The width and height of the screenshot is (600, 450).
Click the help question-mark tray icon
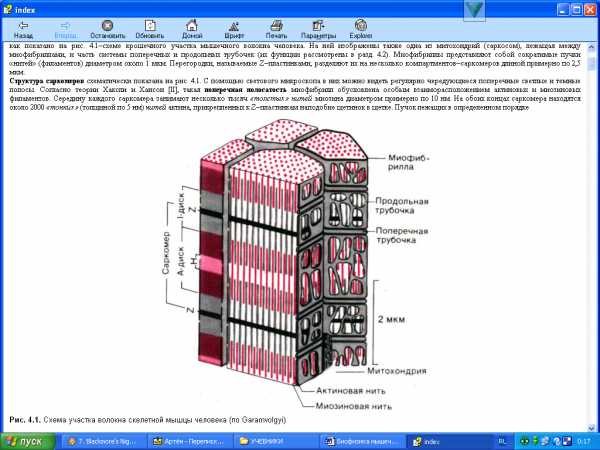pos(557,442)
